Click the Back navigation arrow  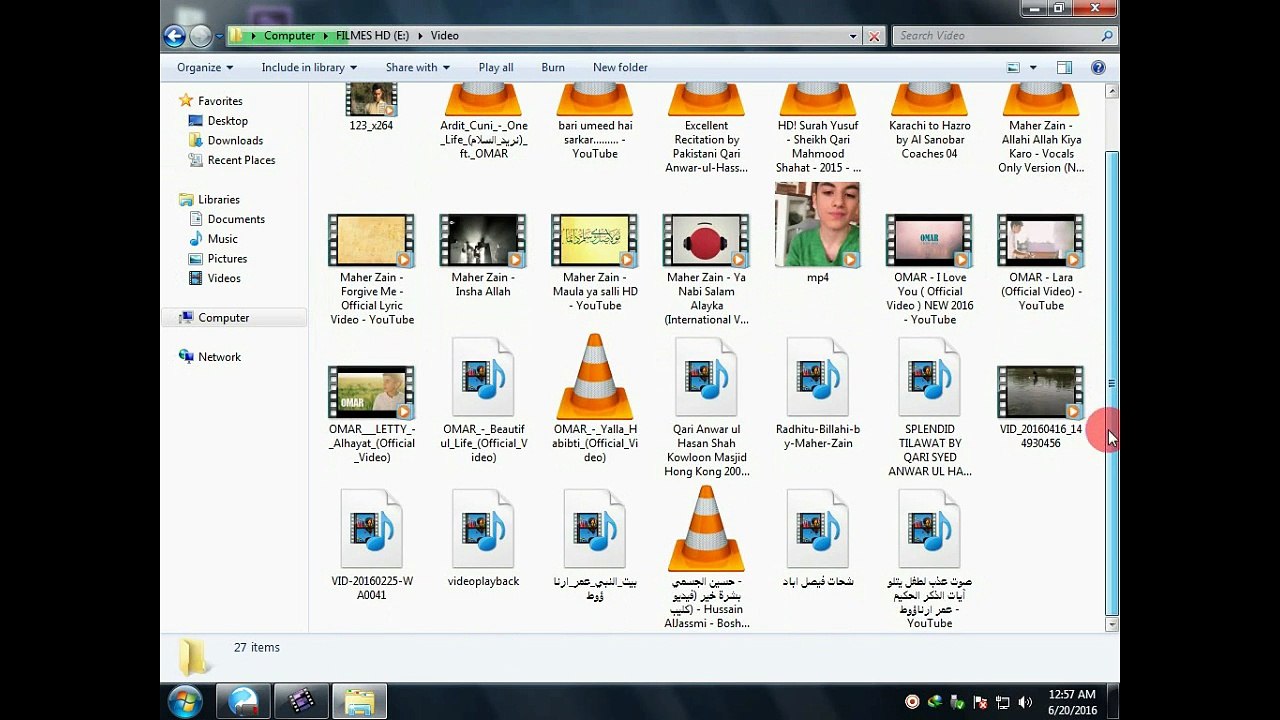click(x=174, y=36)
